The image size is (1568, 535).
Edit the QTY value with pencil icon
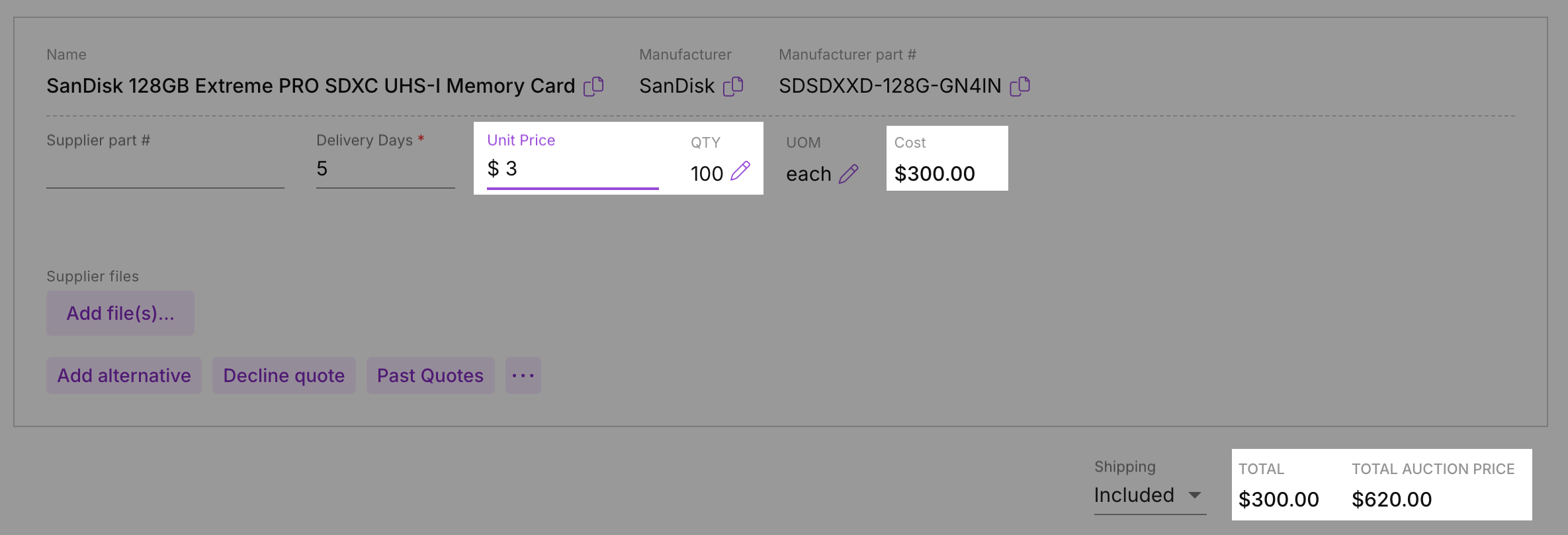[740, 171]
